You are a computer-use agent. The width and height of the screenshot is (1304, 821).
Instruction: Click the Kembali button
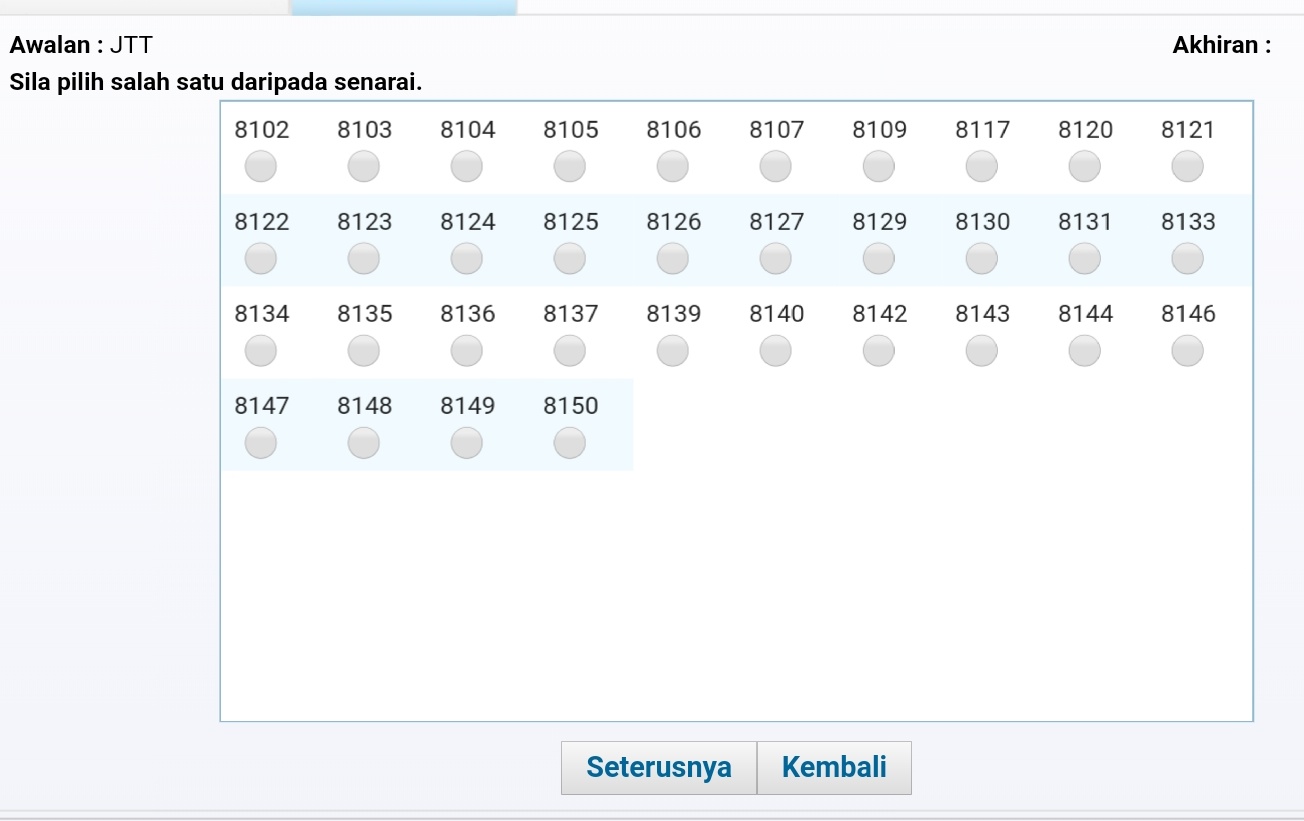(834, 768)
